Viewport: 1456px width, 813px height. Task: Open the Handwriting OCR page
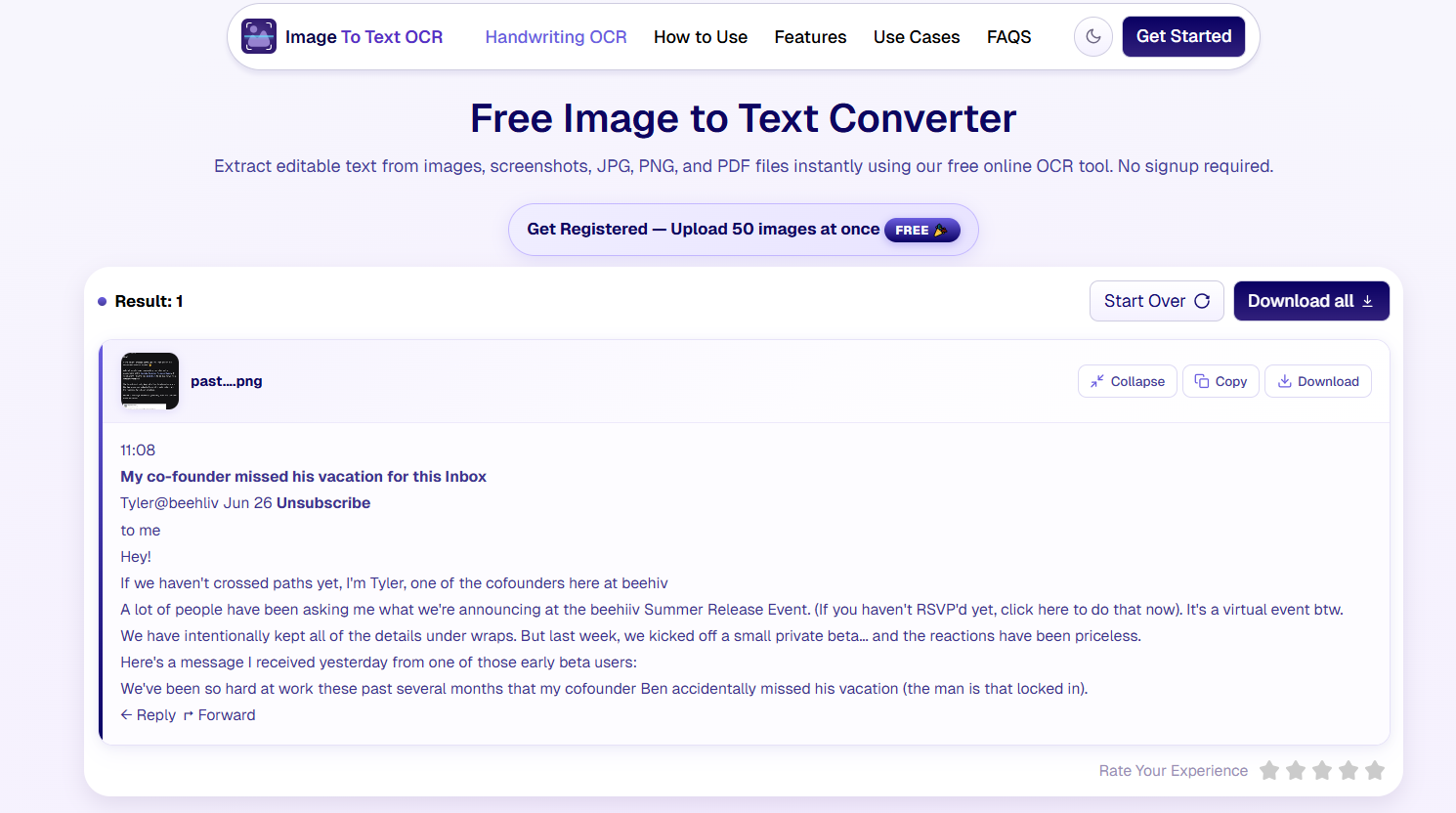pyautogui.click(x=556, y=37)
